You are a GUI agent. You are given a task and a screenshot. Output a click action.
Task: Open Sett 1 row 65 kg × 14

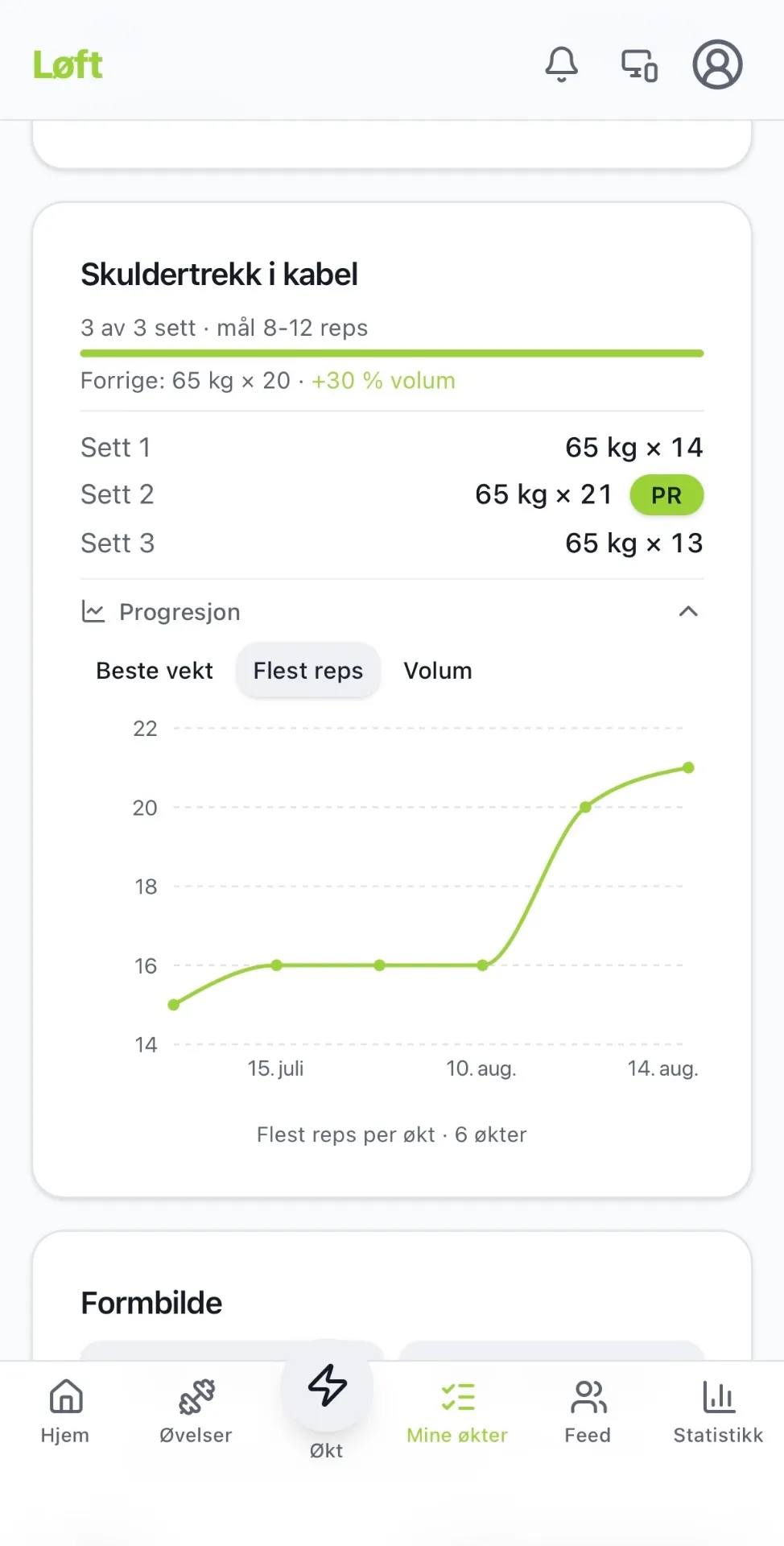click(x=392, y=447)
